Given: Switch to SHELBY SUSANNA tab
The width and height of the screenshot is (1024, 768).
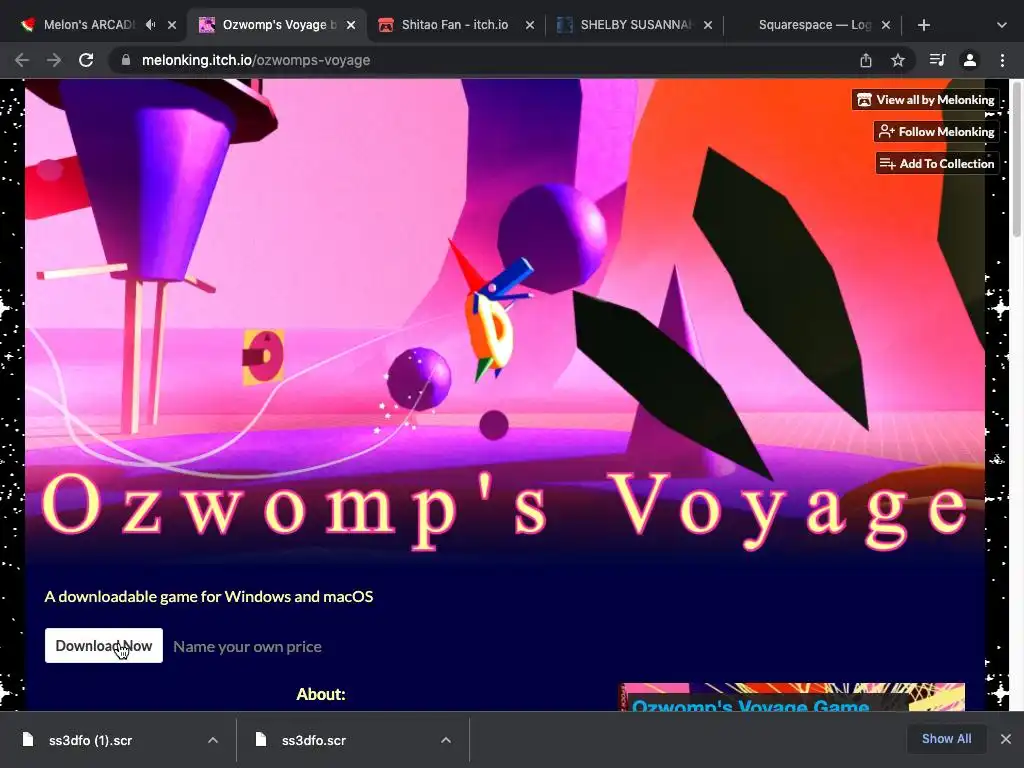Looking at the screenshot, I should [633, 25].
